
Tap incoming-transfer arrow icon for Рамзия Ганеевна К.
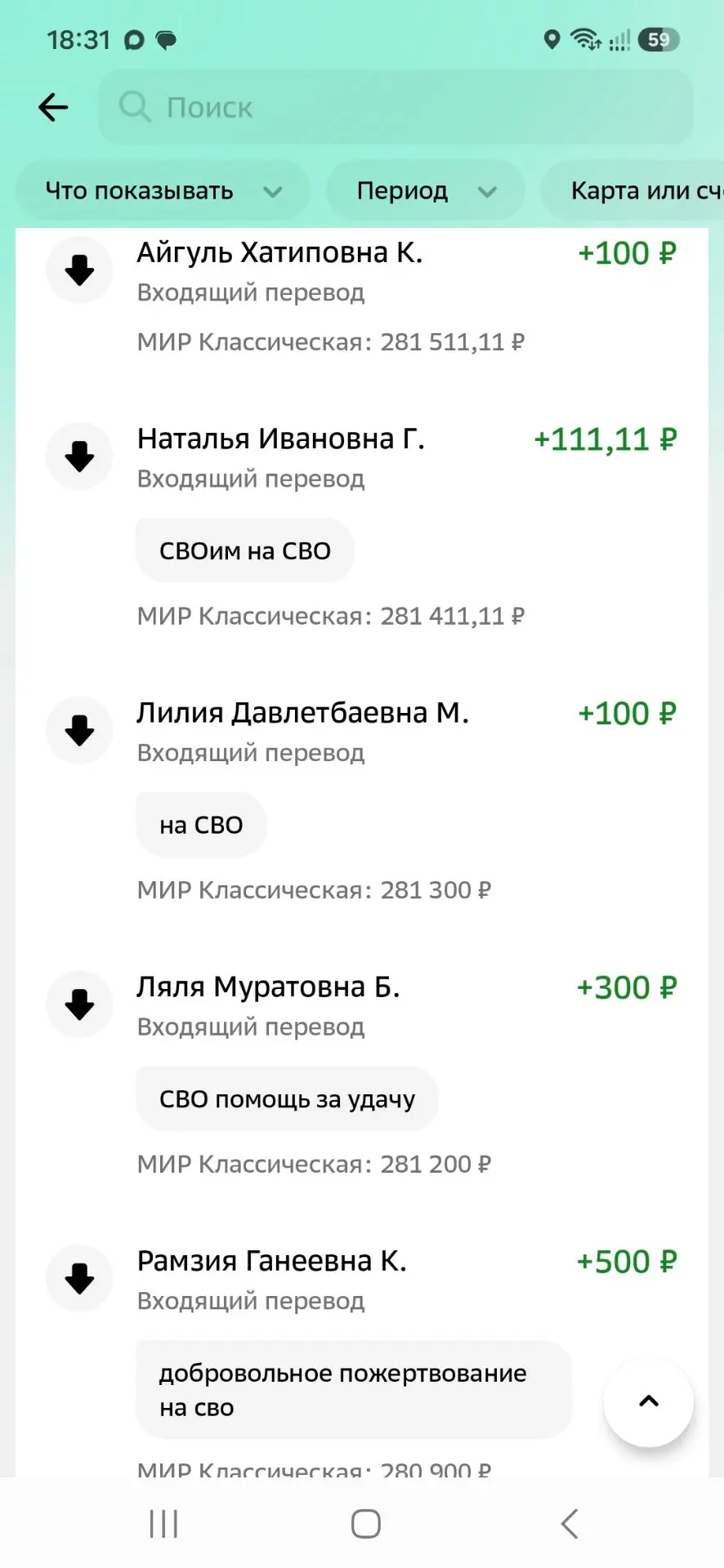click(x=79, y=1279)
